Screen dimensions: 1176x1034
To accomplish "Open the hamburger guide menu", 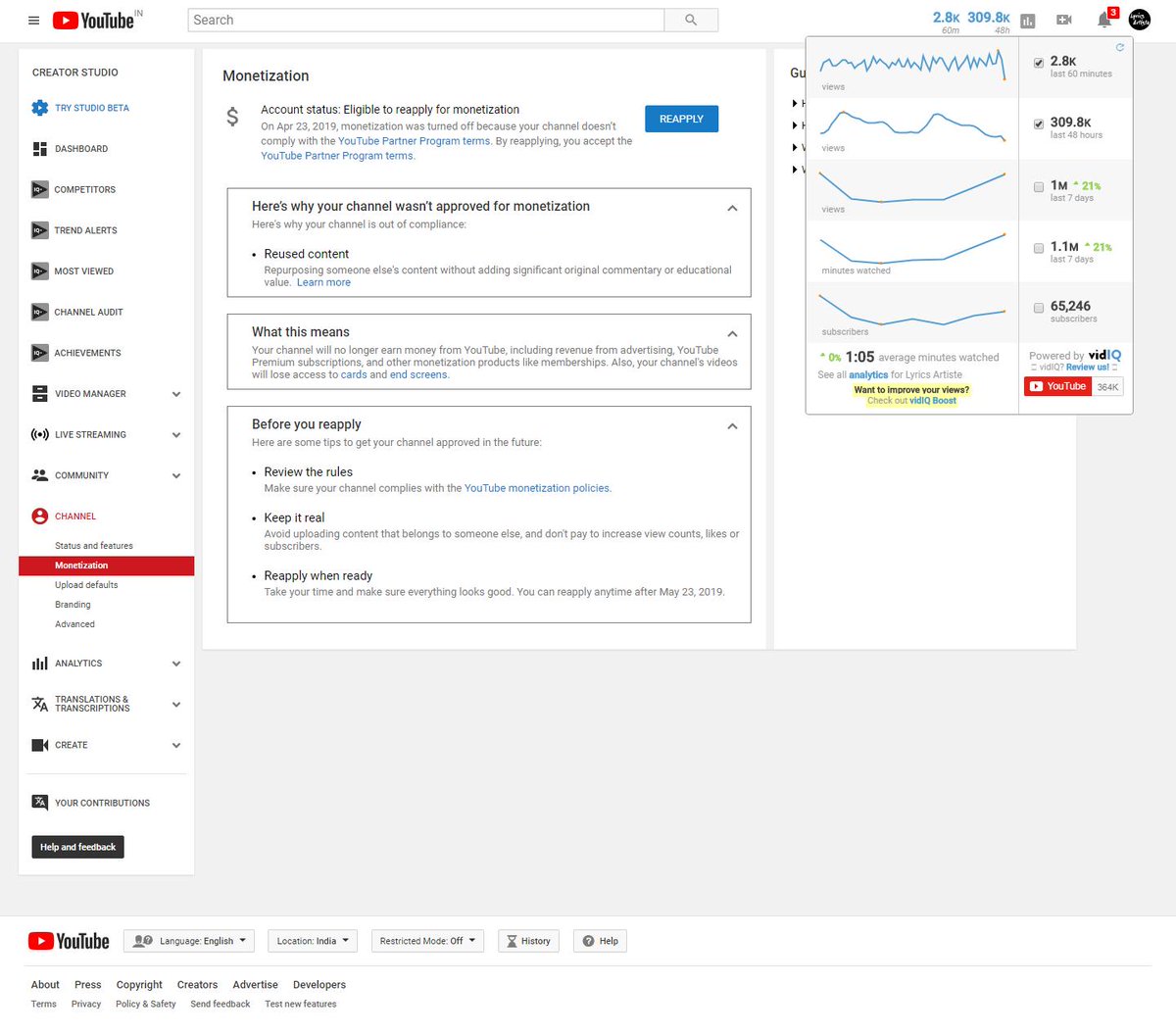I will [33, 21].
